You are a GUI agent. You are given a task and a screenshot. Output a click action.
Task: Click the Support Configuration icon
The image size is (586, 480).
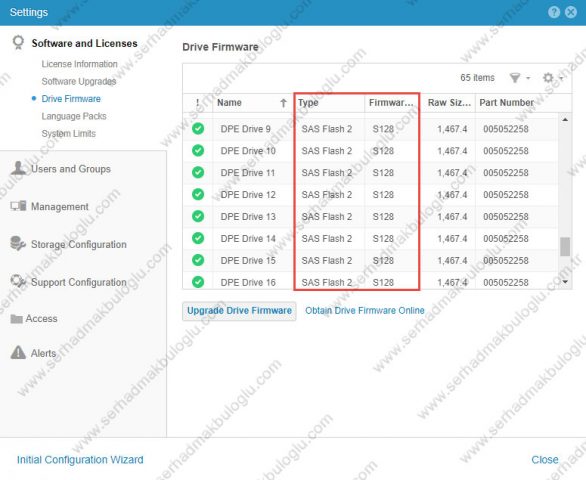tap(18, 281)
